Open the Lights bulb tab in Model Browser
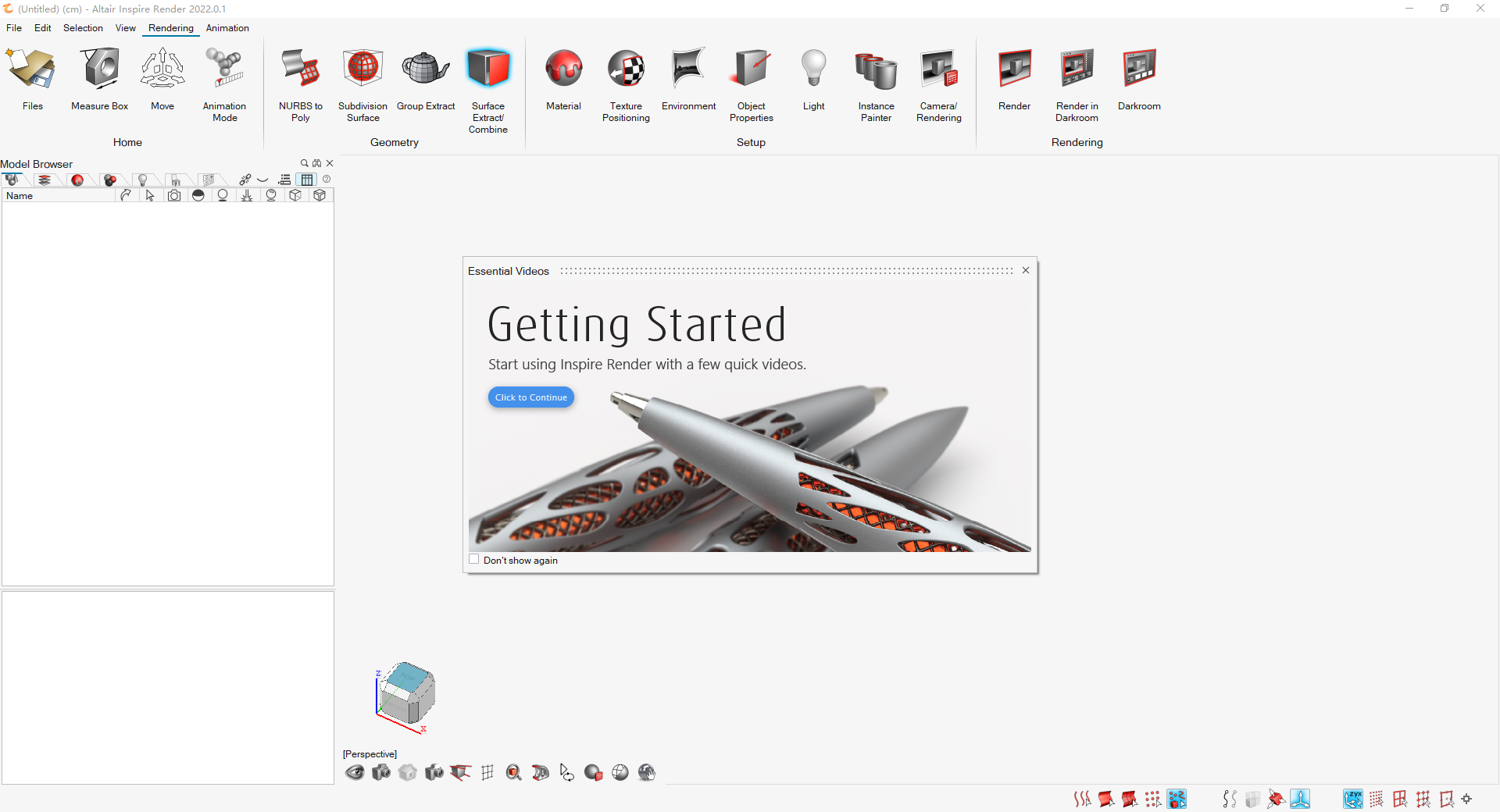The height and width of the screenshot is (812, 1500). point(143,180)
